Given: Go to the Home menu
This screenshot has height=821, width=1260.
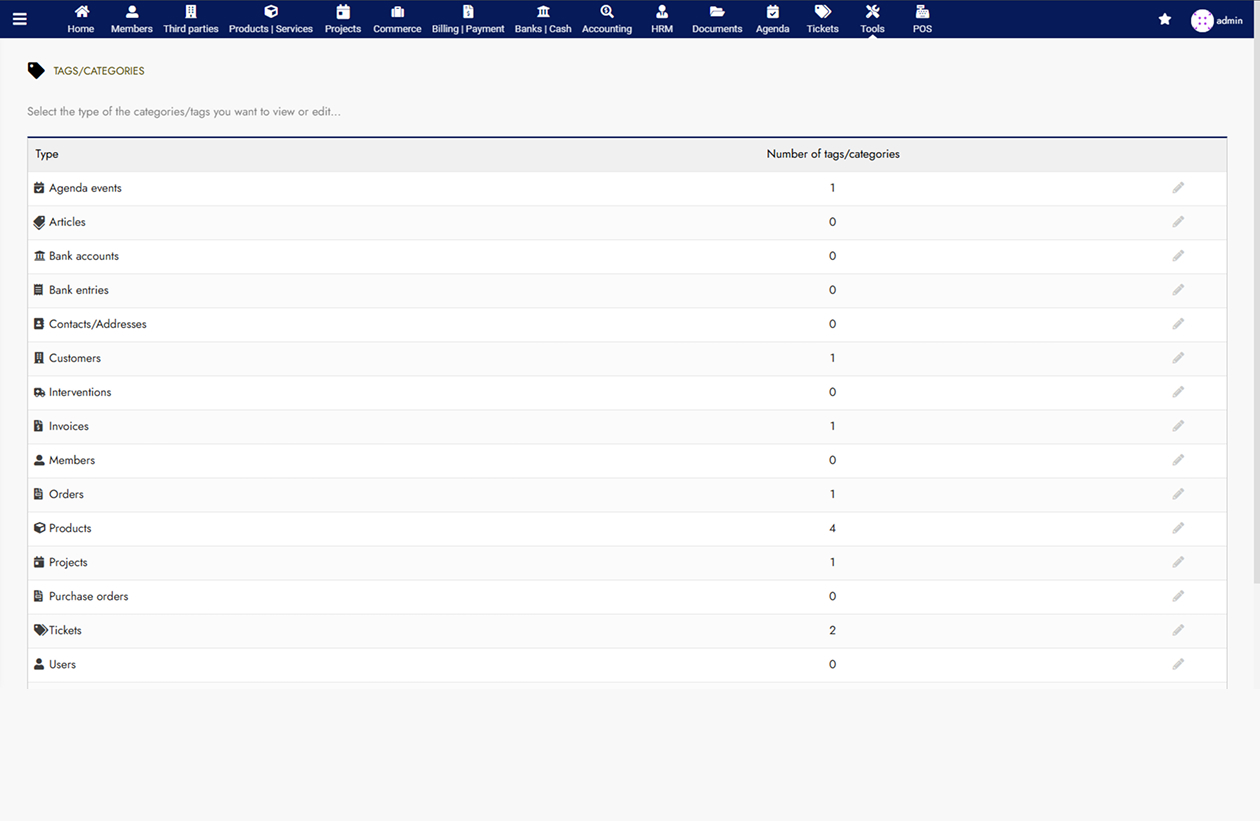Looking at the screenshot, I should pos(81,19).
